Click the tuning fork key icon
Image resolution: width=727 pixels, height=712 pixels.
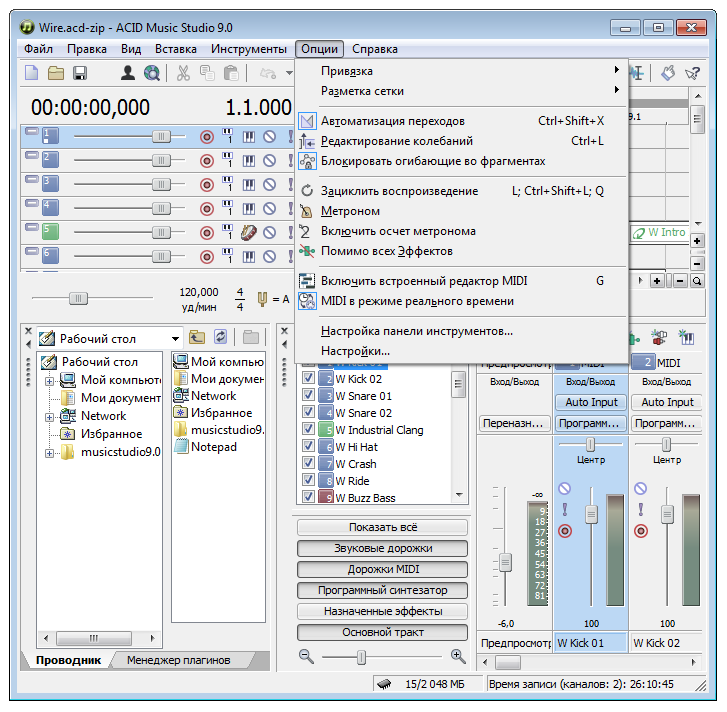click(x=262, y=299)
